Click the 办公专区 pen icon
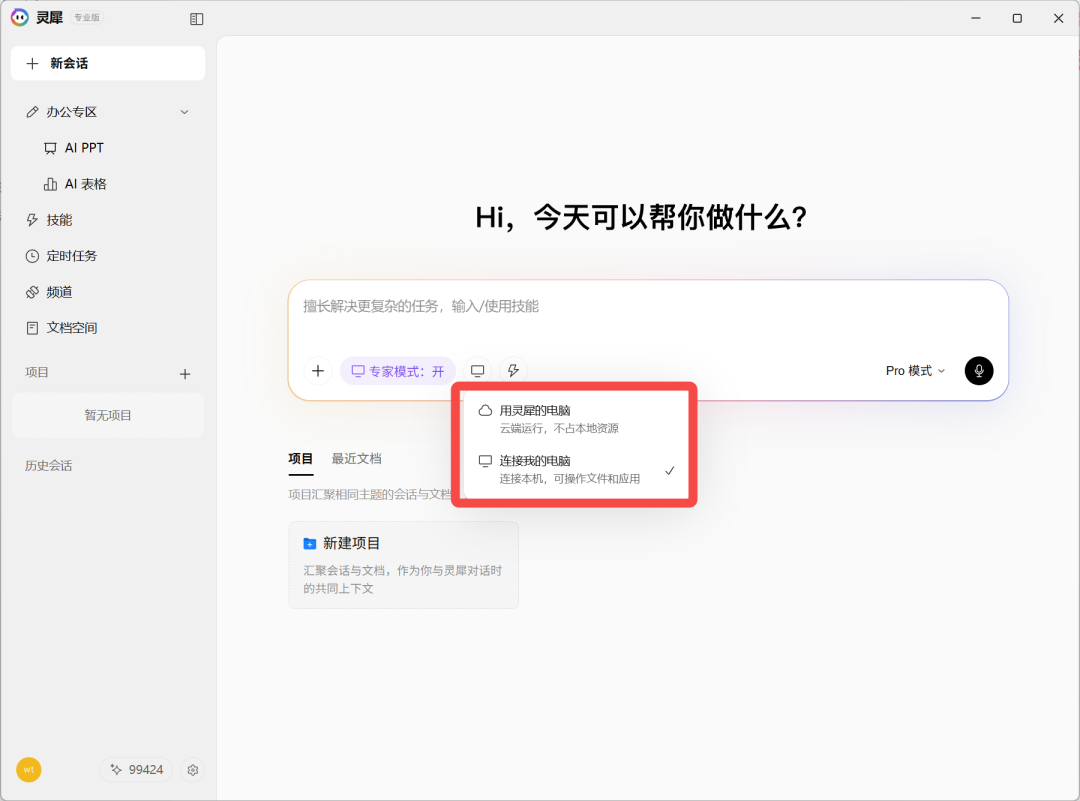 (32, 112)
